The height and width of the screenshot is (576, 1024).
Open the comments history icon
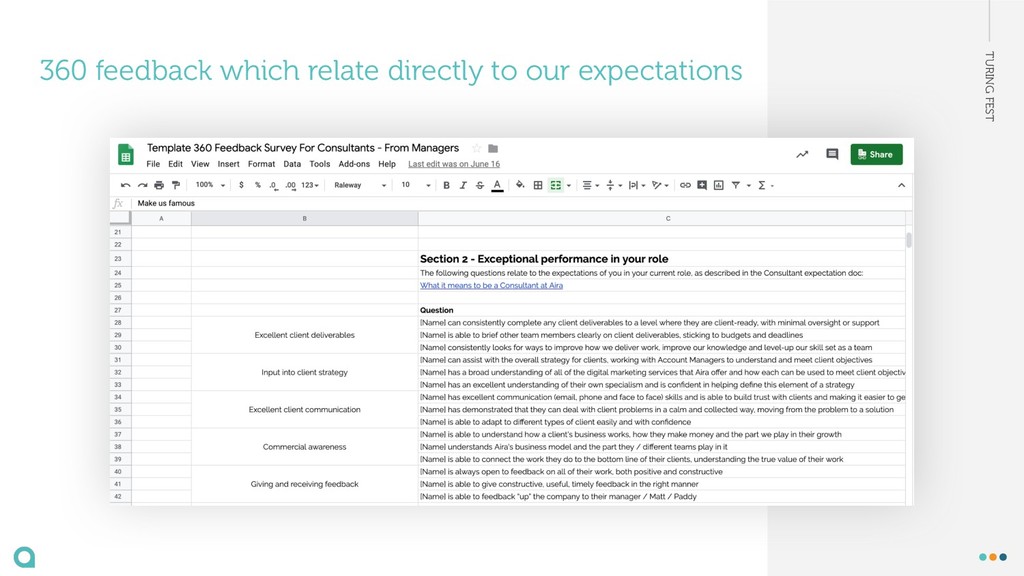(x=832, y=154)
